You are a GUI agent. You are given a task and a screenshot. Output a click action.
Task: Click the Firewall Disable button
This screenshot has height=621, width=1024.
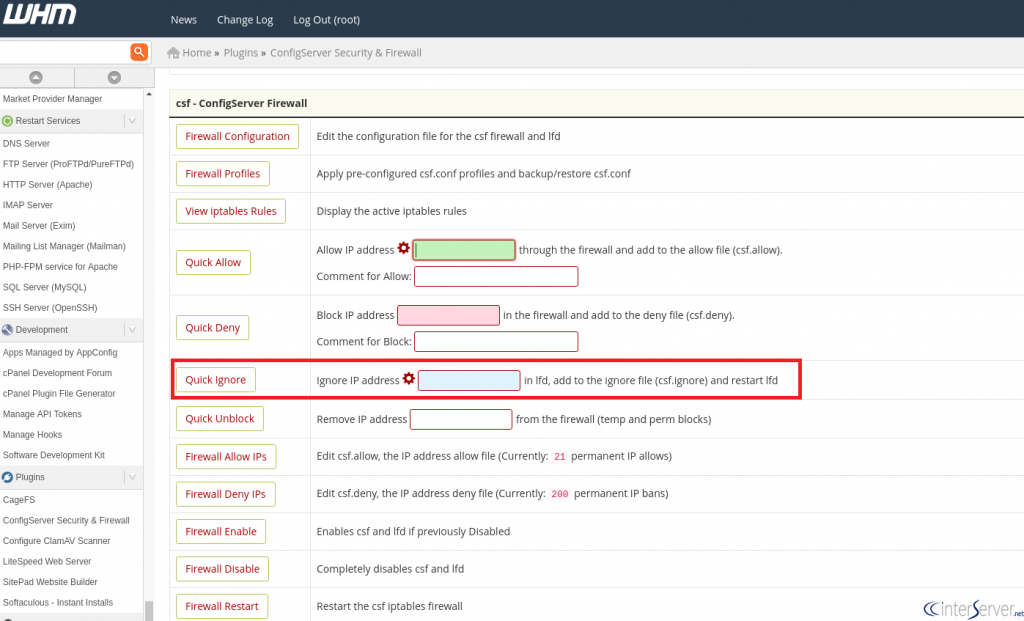(222, 569)
